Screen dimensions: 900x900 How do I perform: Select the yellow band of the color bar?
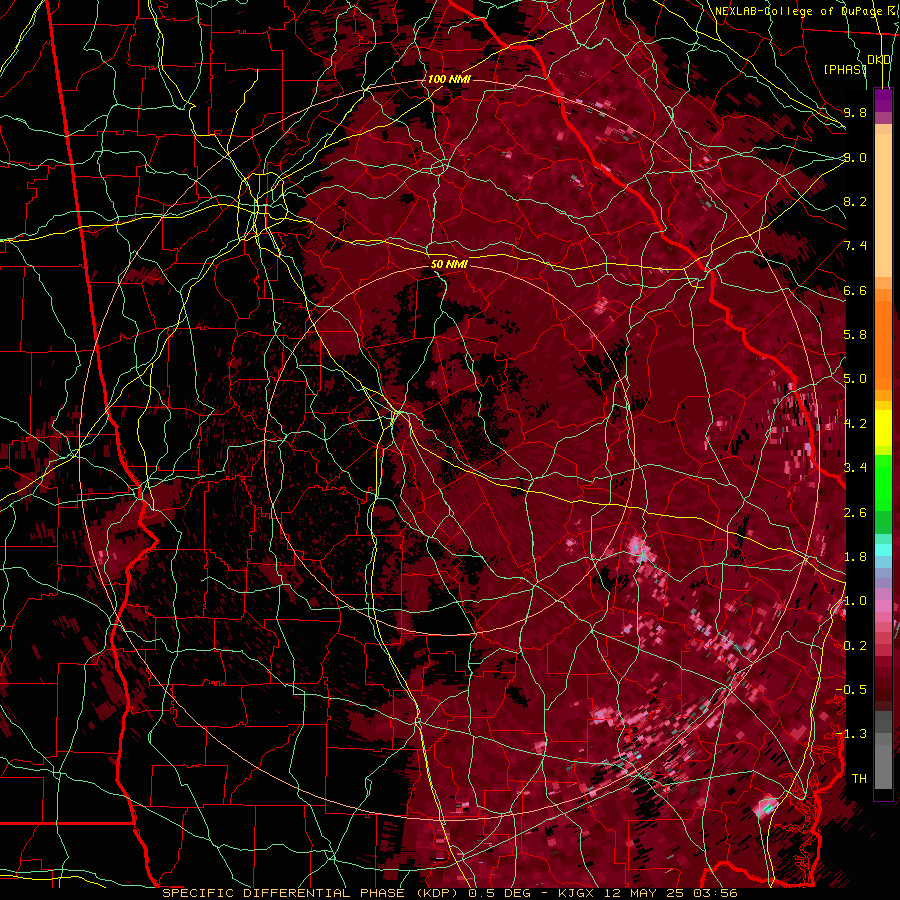point(883,428)
